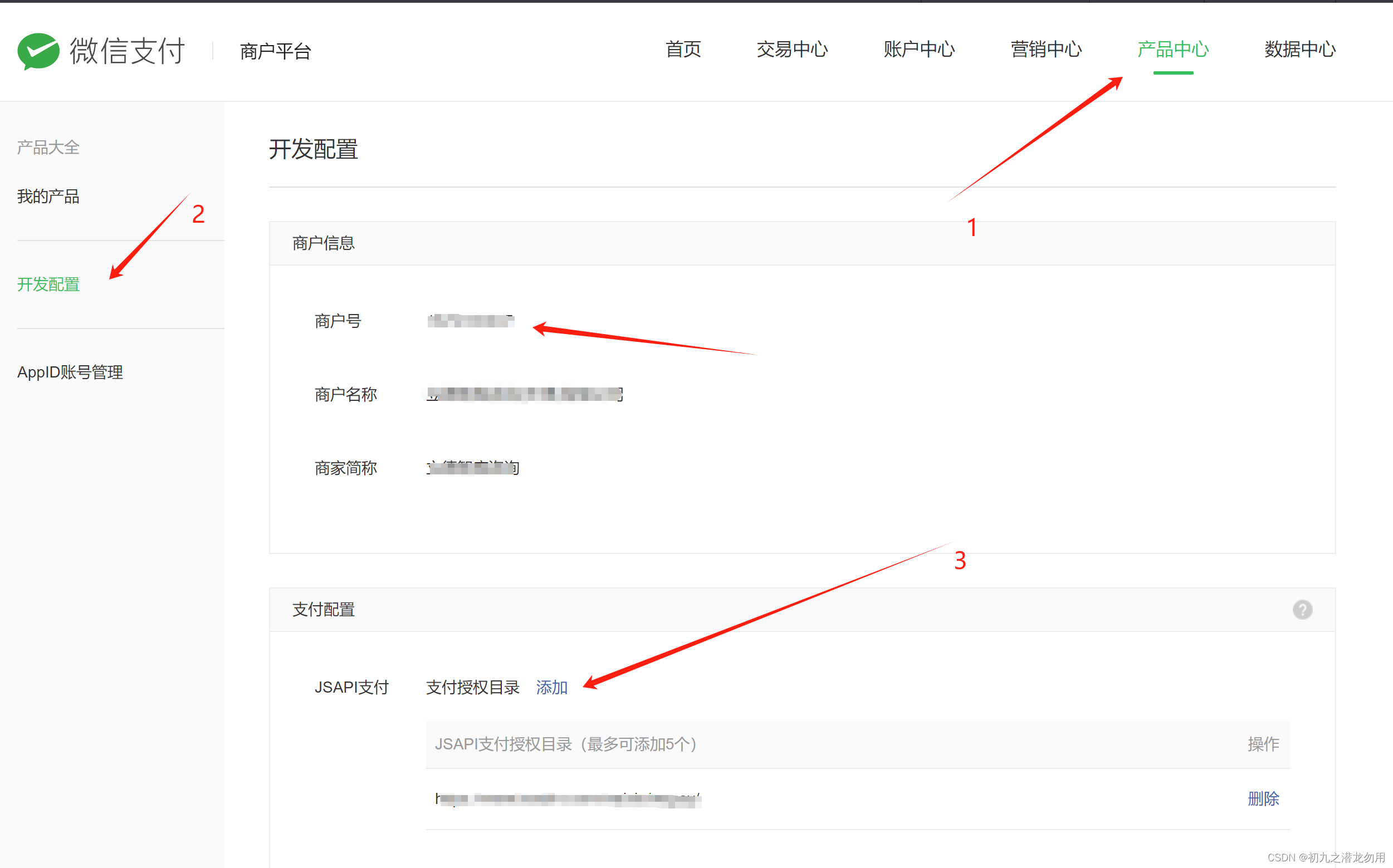Click the WeChat Pay green logo icon
The height and width of the screenshot is (868, 1393).
[x=38, y=51]
